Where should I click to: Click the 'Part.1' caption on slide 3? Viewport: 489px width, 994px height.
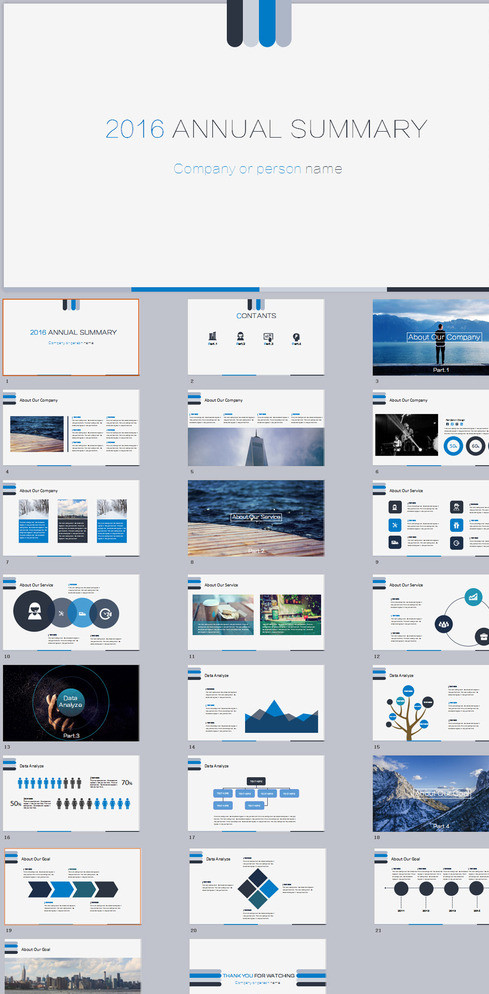pyautogui.click(x=441, y=369)
